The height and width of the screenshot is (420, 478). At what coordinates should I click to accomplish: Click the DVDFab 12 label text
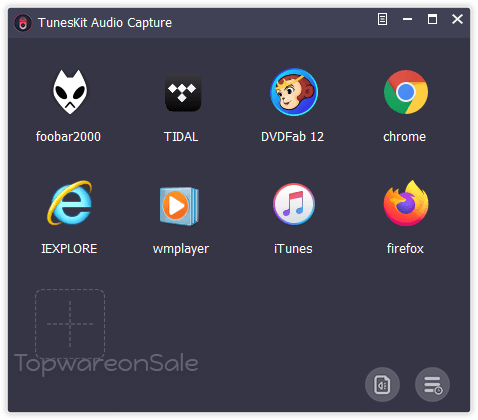(x=292, y=137)
